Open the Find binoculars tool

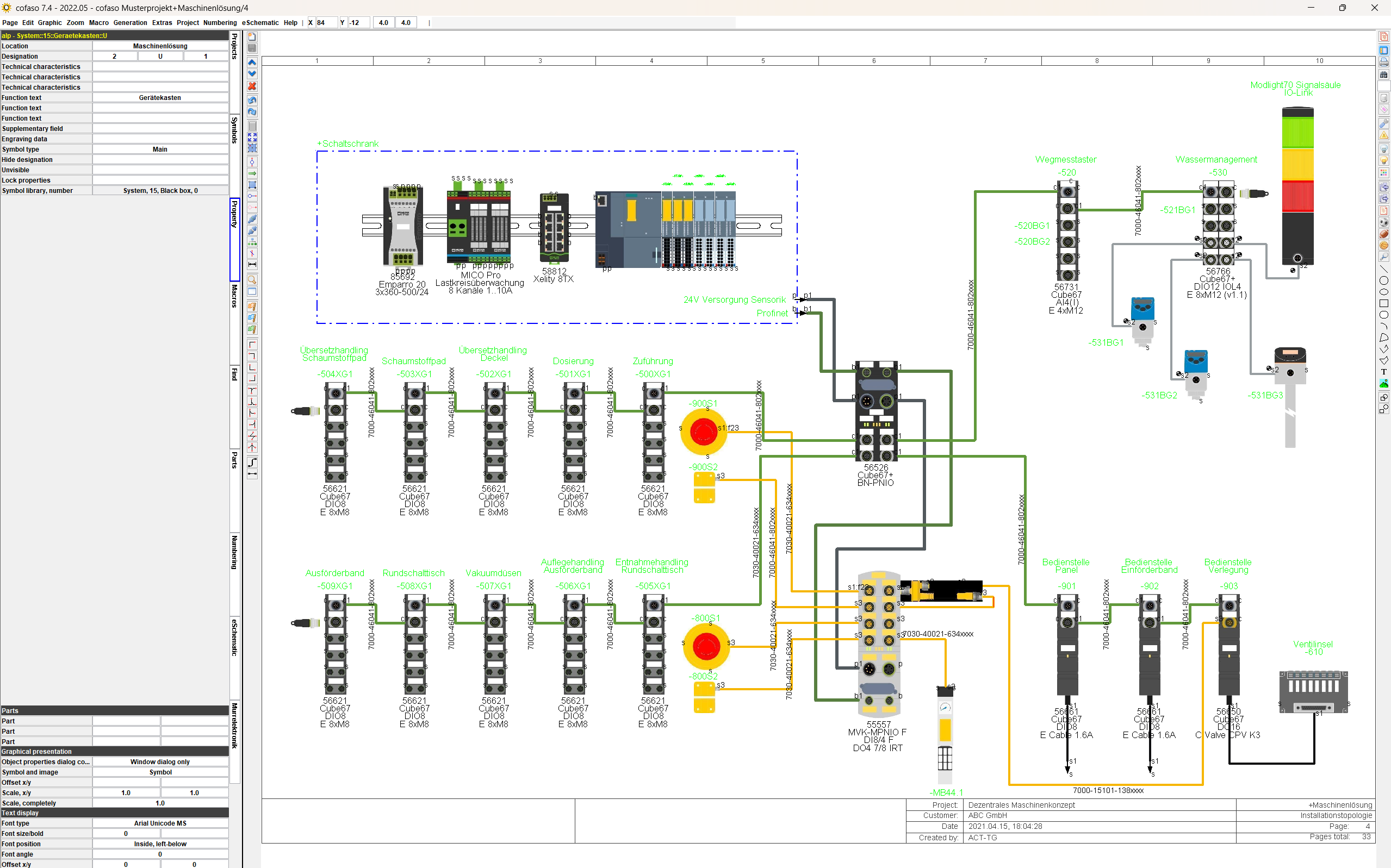(x=1384, y=75)
